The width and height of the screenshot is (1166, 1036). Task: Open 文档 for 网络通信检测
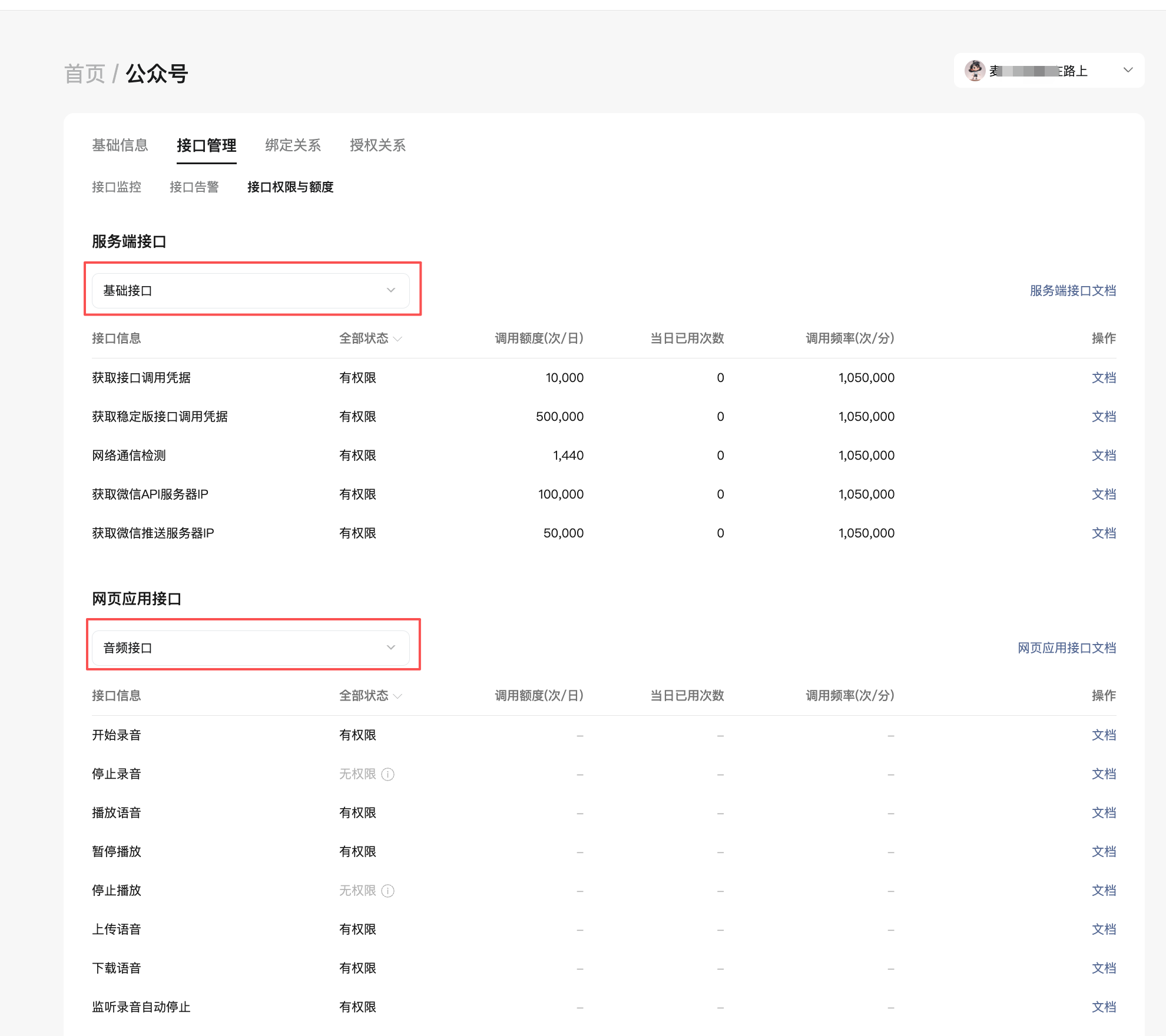(1104, 456)
